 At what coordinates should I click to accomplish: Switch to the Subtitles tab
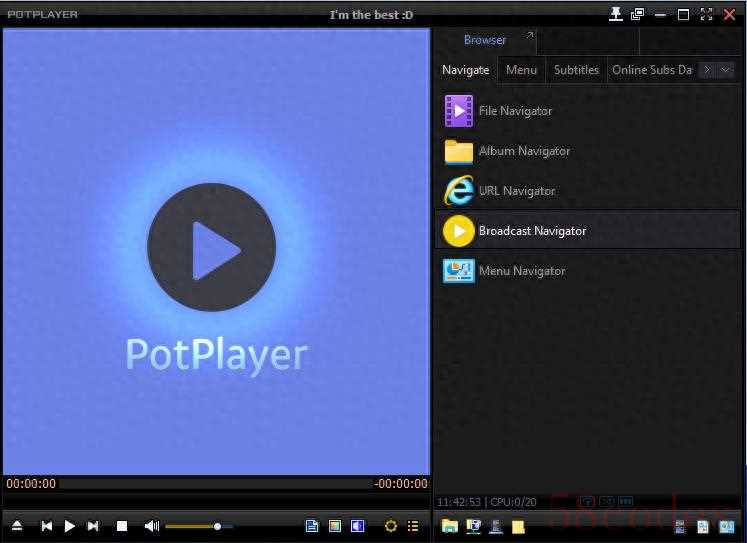coord(576,70)
